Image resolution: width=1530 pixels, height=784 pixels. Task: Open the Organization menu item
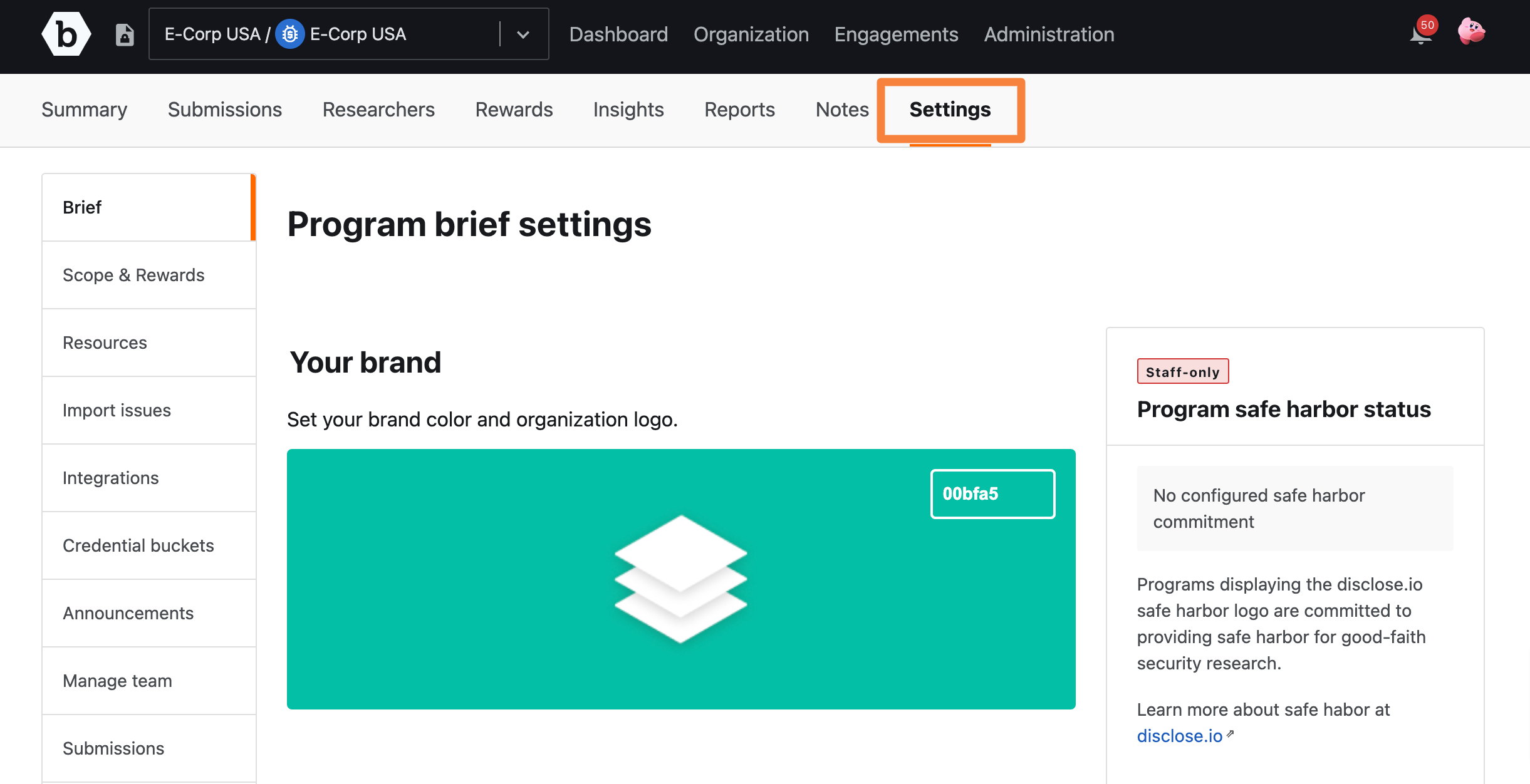pyautogui.click(x=751, y=34)
